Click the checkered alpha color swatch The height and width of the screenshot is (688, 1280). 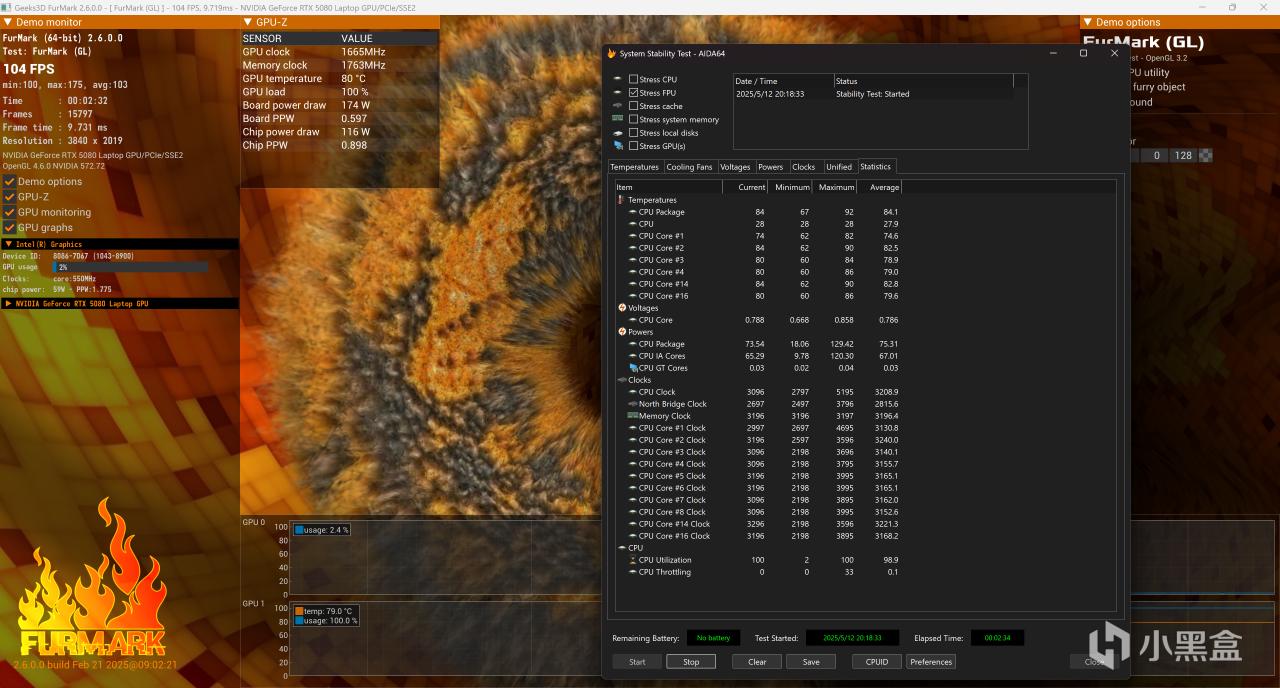tap(1206, 155)
